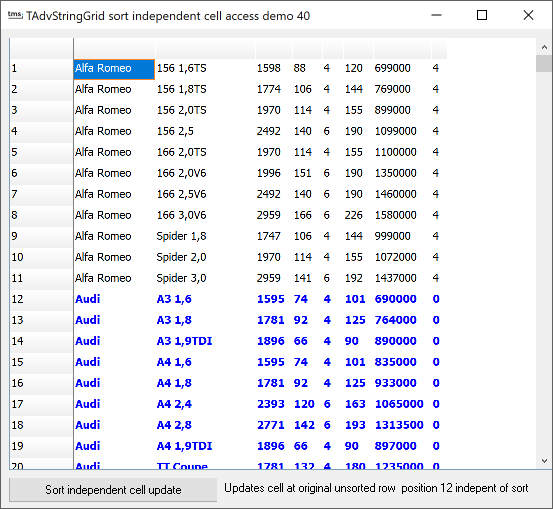Image resolution: width=553 pixels, height=509 pixels.
Task: Select the Audi cell in row 12
Action: coord(114,300)
